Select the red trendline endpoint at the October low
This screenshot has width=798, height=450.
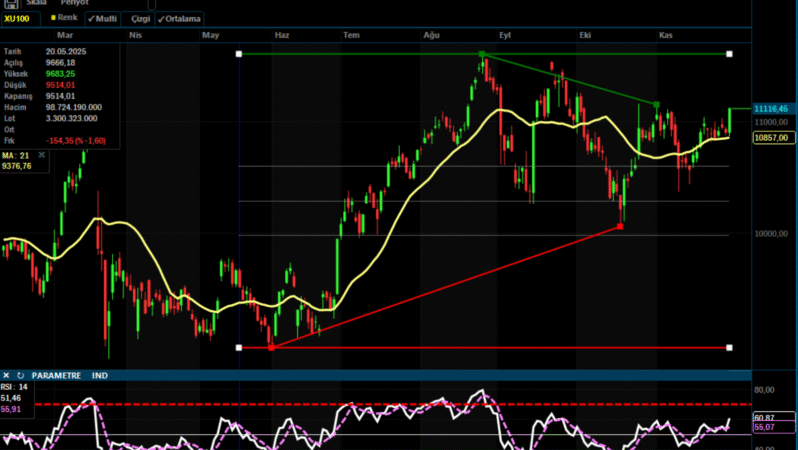tap(620, 227)
